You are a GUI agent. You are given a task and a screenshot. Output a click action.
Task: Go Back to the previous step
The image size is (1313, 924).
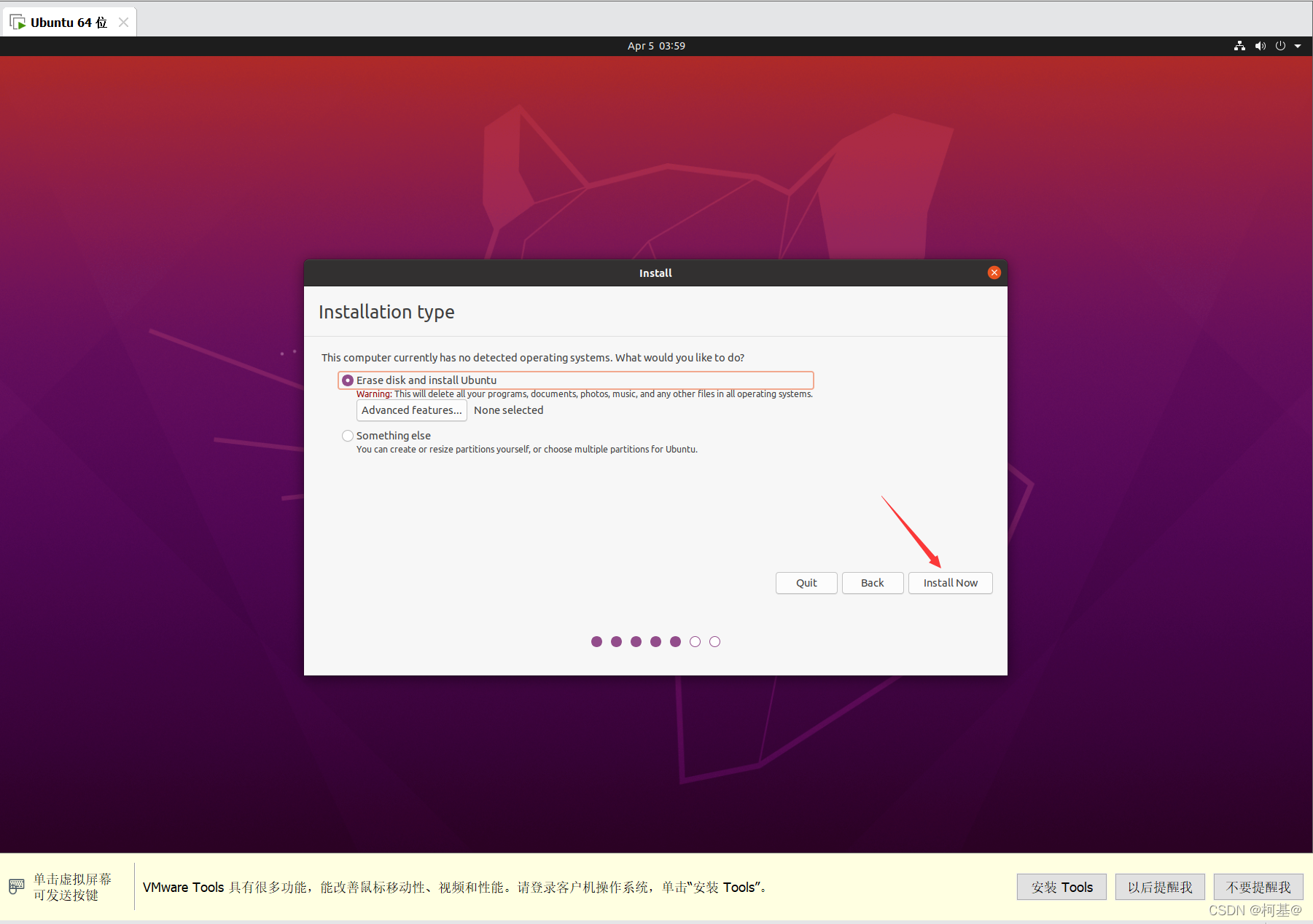click(x=873, y=583)
